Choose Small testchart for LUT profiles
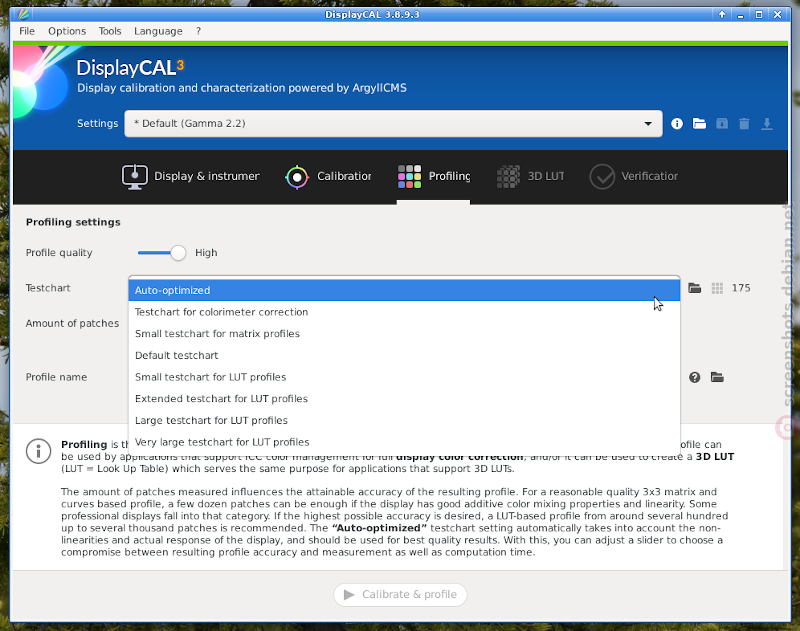 (x=404, y=377)
